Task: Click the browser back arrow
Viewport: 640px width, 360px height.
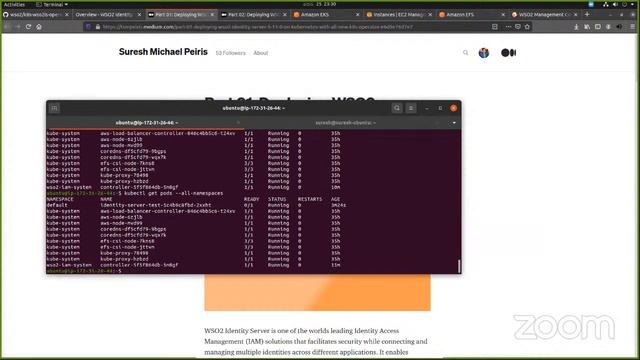Action: (x=7, y=27)
